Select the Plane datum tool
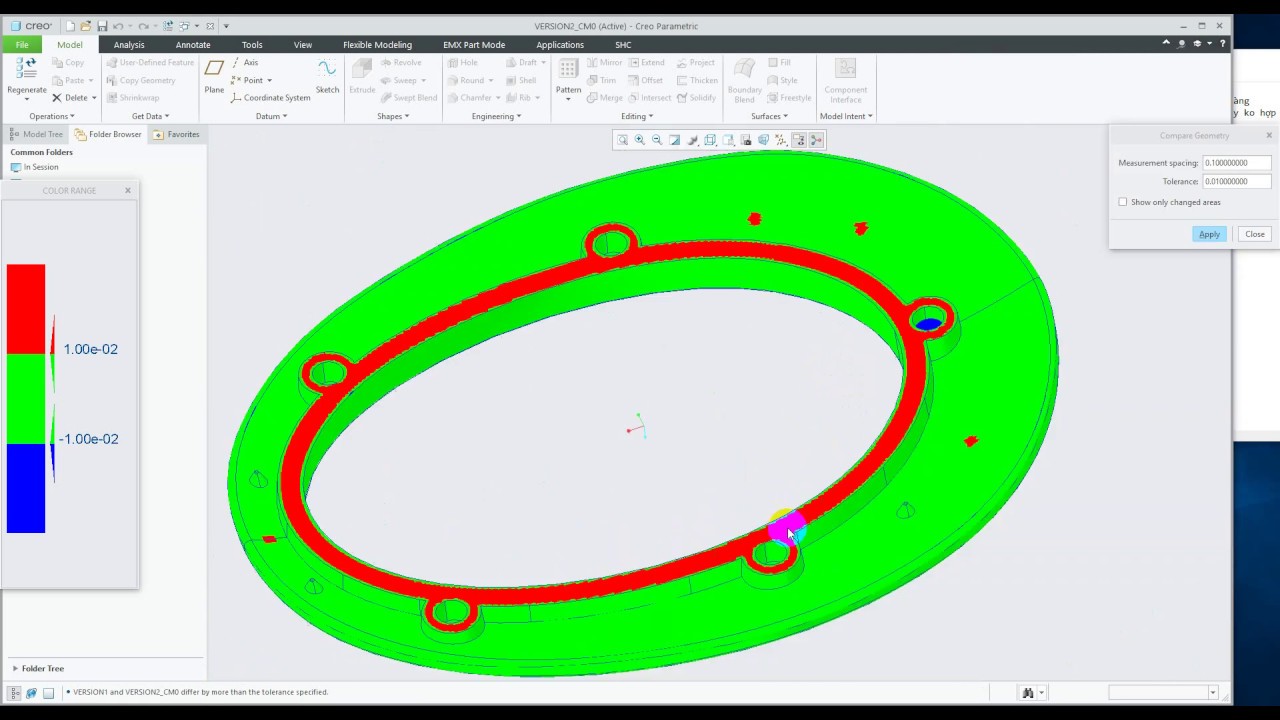Screen dimensions: 1280x720 [x=214, y=76]
